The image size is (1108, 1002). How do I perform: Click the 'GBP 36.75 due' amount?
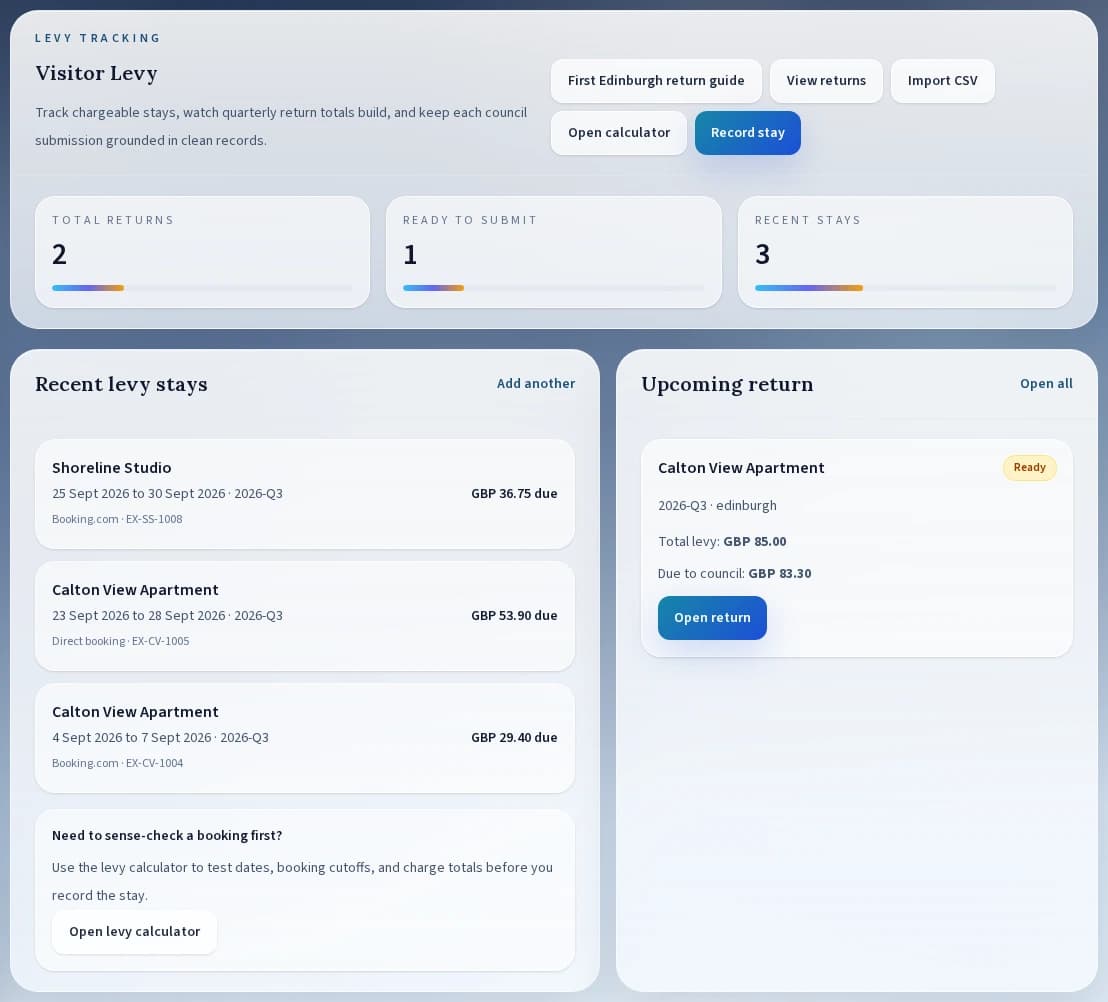coord(514,494)
